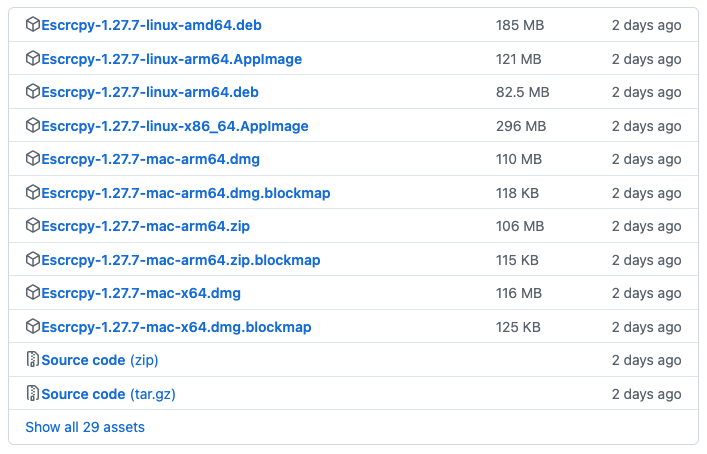
Task: Expand list with Show all 29 assets
Action: click(x=85, y=427)
